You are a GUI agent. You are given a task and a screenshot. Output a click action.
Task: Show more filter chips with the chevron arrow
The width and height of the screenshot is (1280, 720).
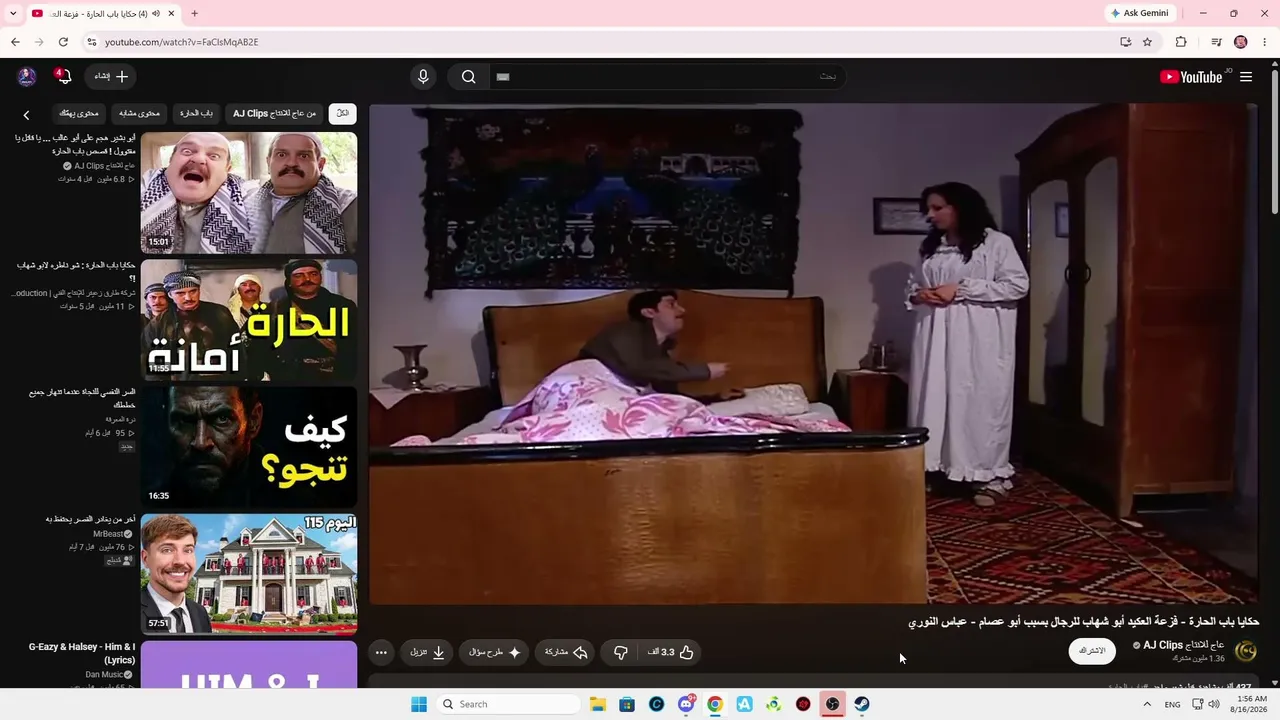click(x=26, y=115)
